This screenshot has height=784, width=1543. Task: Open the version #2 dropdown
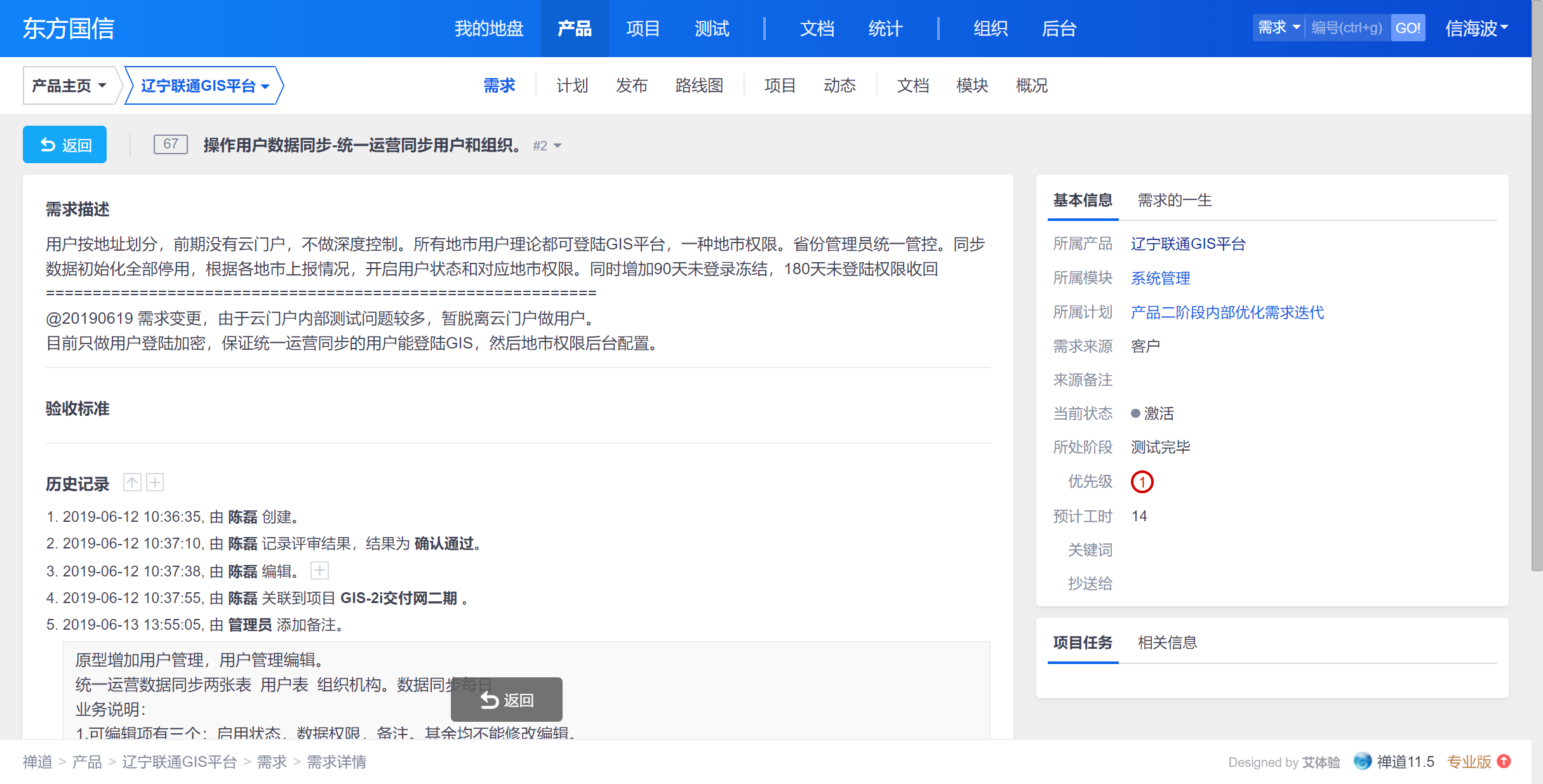[547, 146]
